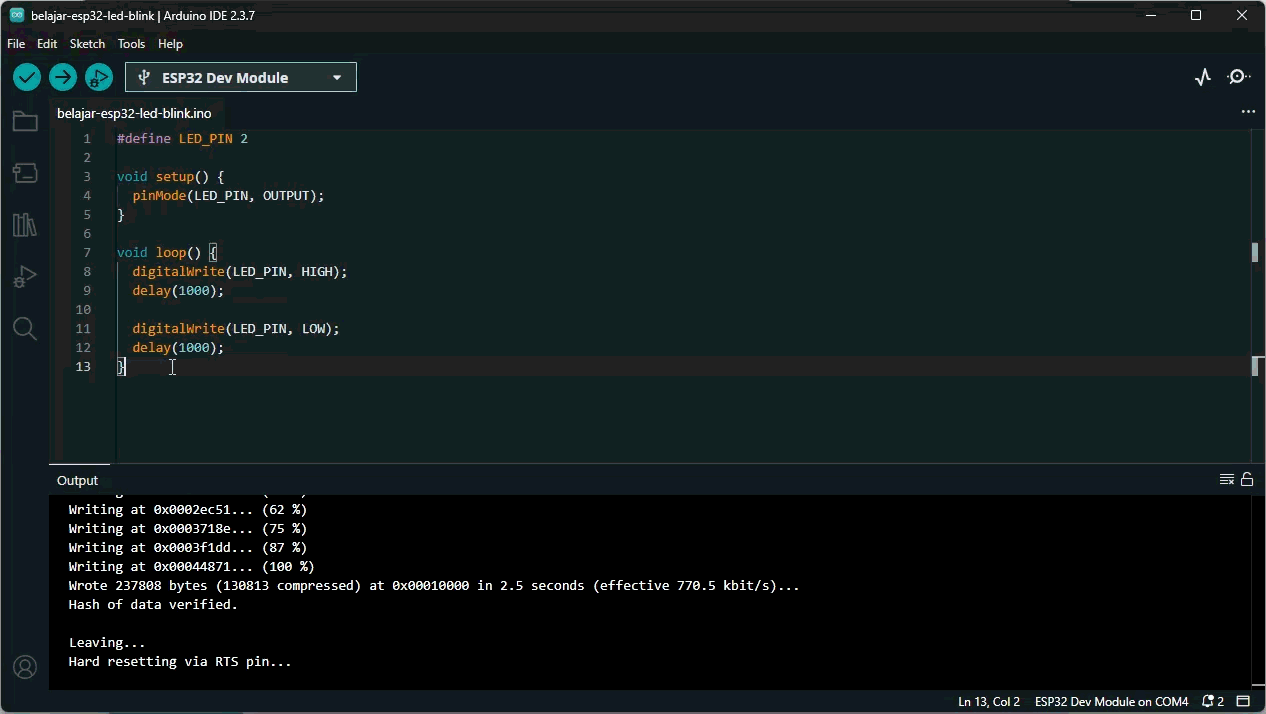
Task: Open the Library Manager sidebar
Action: (25, 225)
